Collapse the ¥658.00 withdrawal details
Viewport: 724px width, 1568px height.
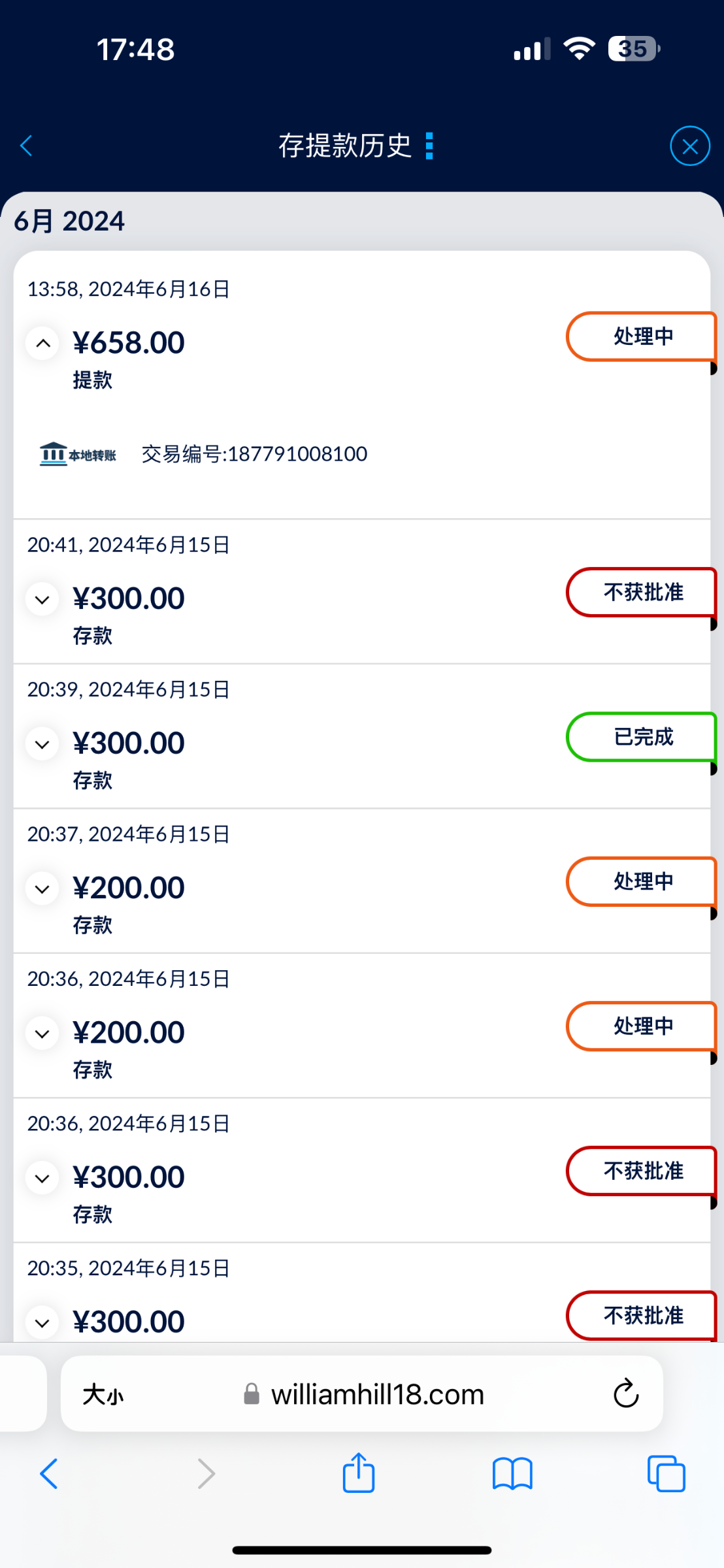tap(43, 343)
